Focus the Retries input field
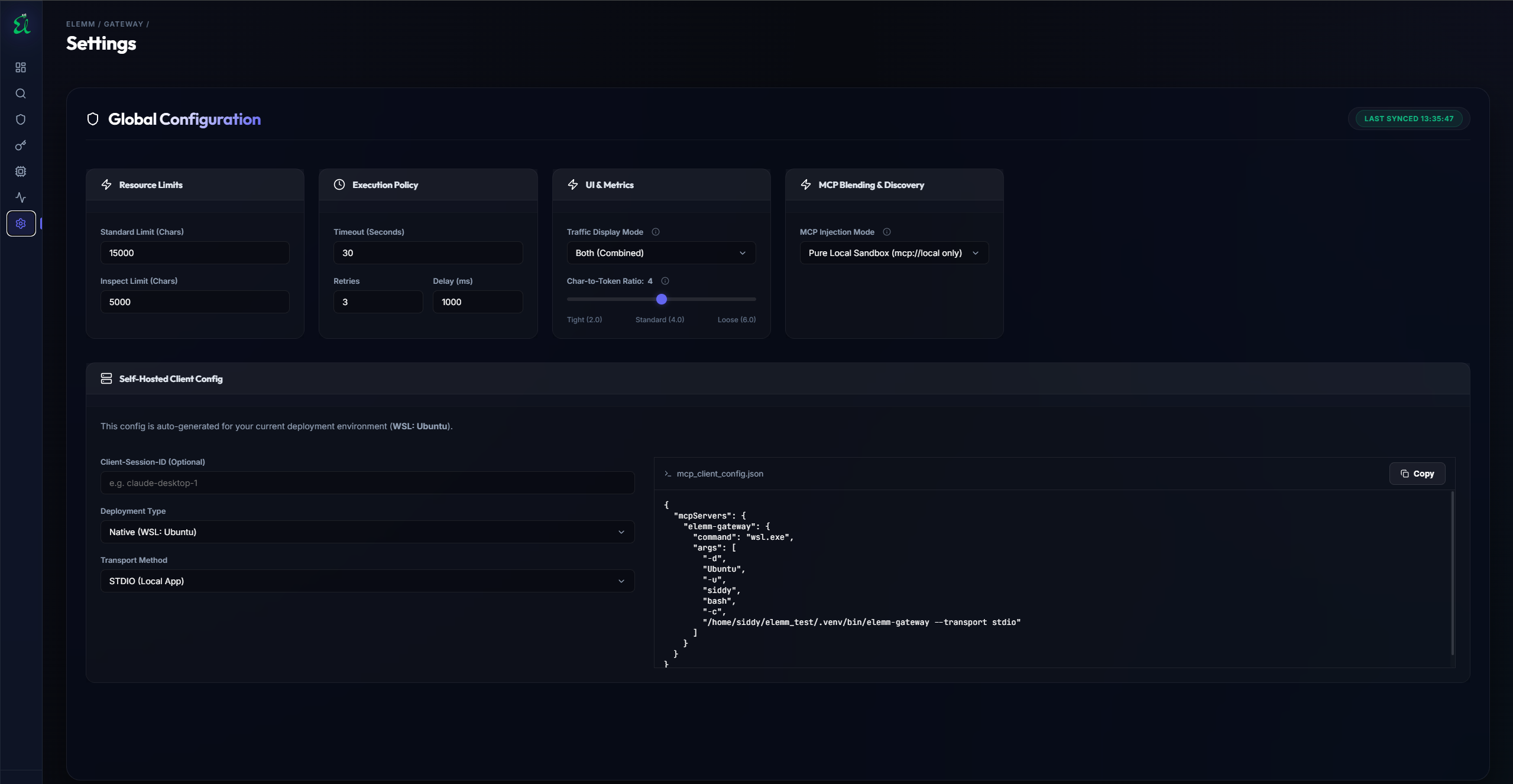The height and width of the screenshot is (784, 1513). click(x=378, y=302)
